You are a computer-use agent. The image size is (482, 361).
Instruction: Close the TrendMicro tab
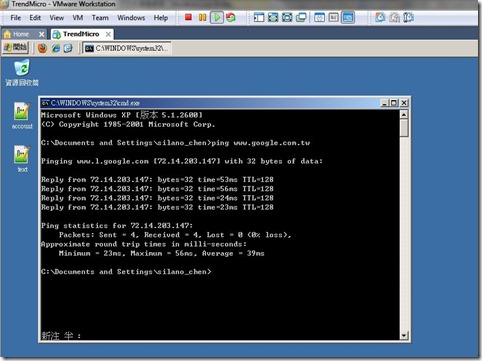tap(108, 34)
